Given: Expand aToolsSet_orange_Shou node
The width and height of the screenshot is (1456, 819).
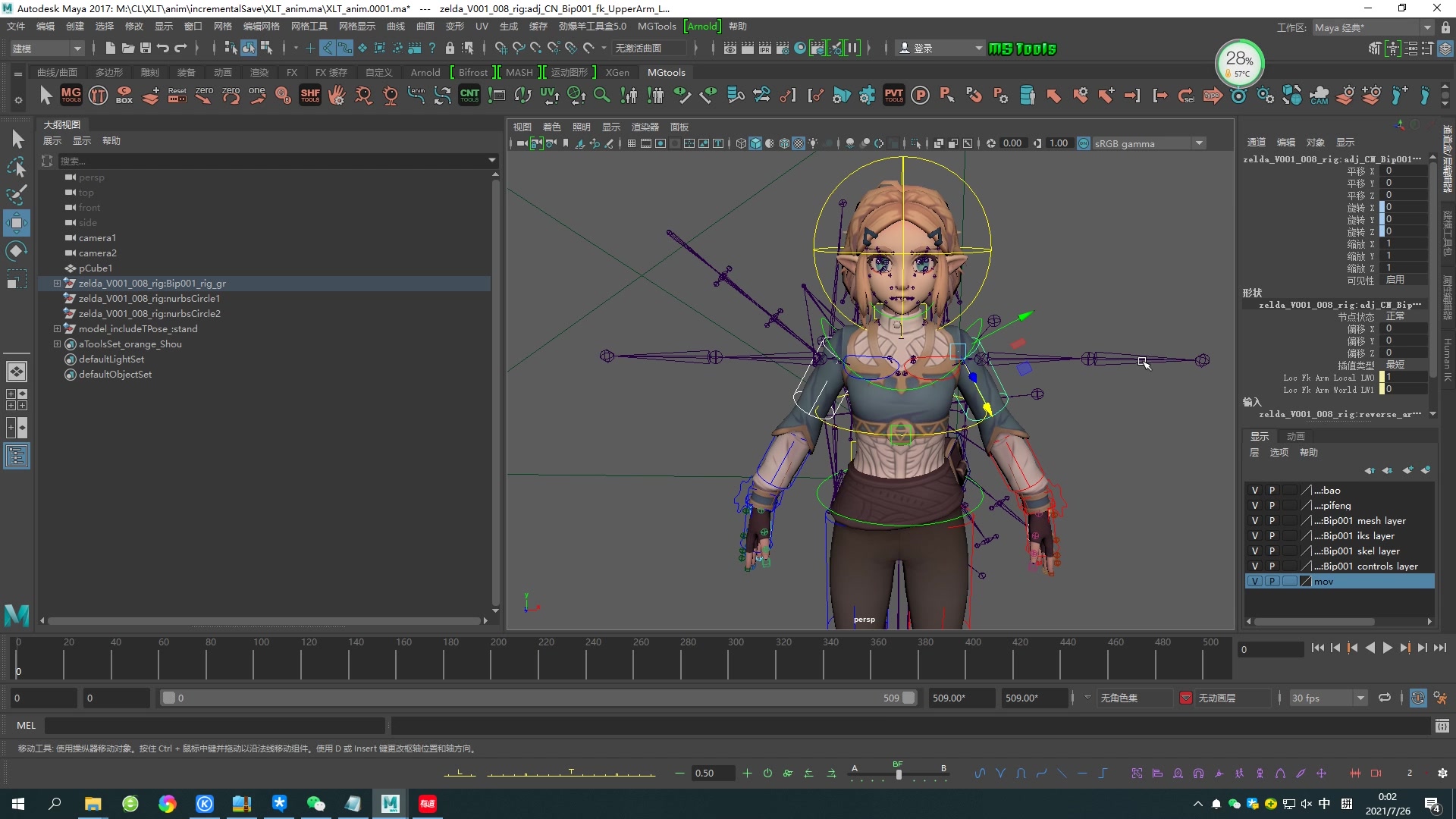Looking at the screenshot, I should [57, 344].
